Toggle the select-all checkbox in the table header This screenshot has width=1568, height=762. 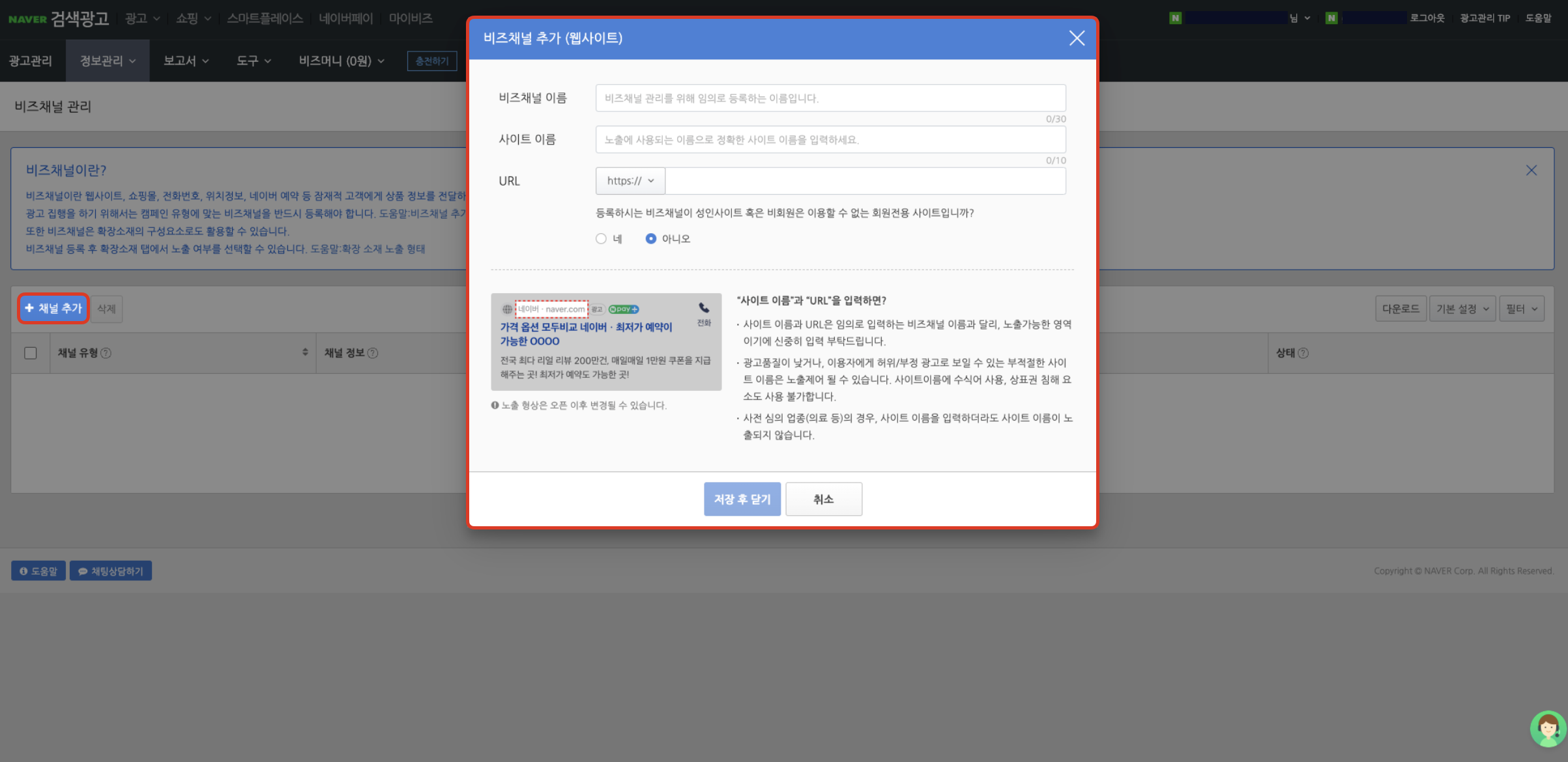30,352
